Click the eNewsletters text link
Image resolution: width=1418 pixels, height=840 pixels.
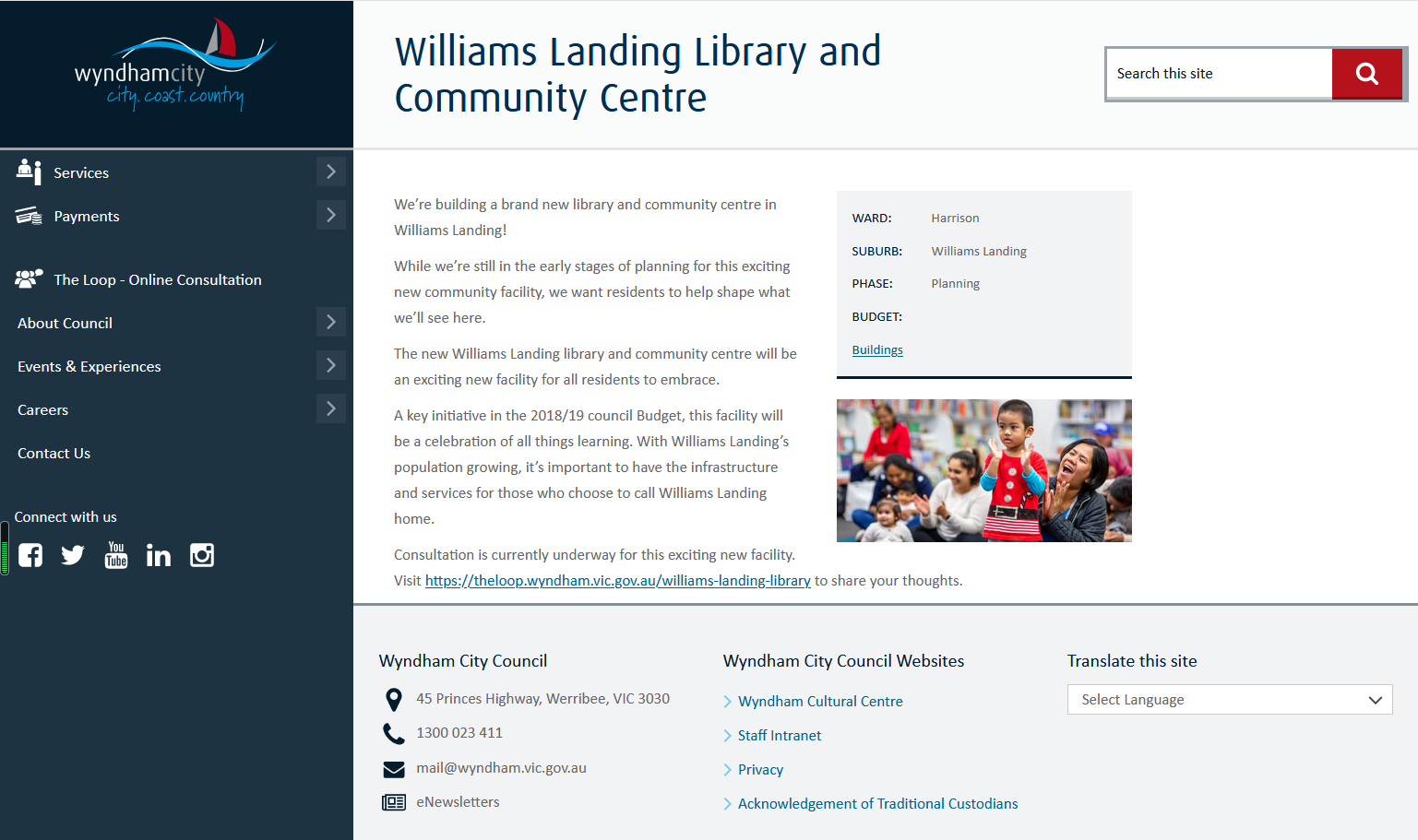[x=458, y=801]
